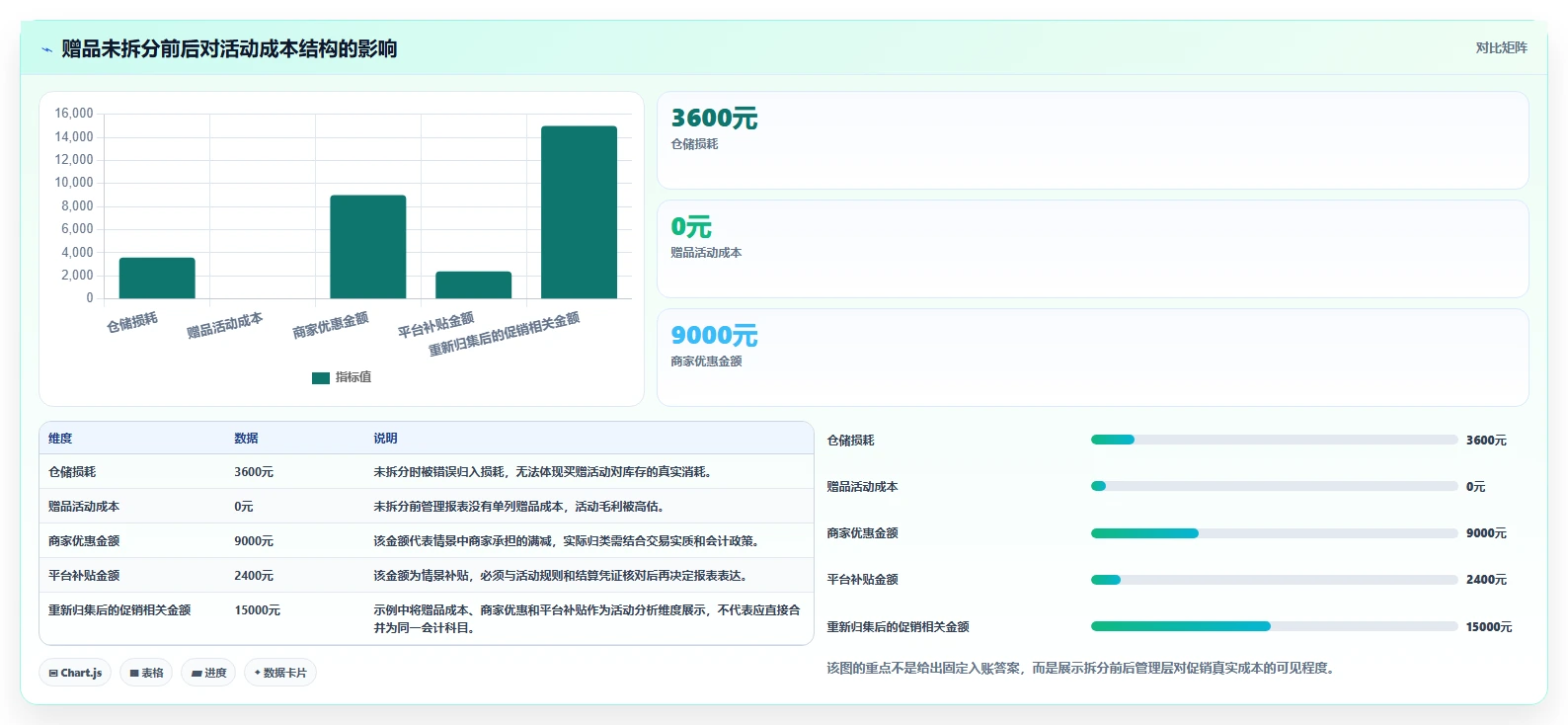Click the 15000元 table cell
Image resolution: width=1568 pixels, height=725 pixels.
click(257, 610)
